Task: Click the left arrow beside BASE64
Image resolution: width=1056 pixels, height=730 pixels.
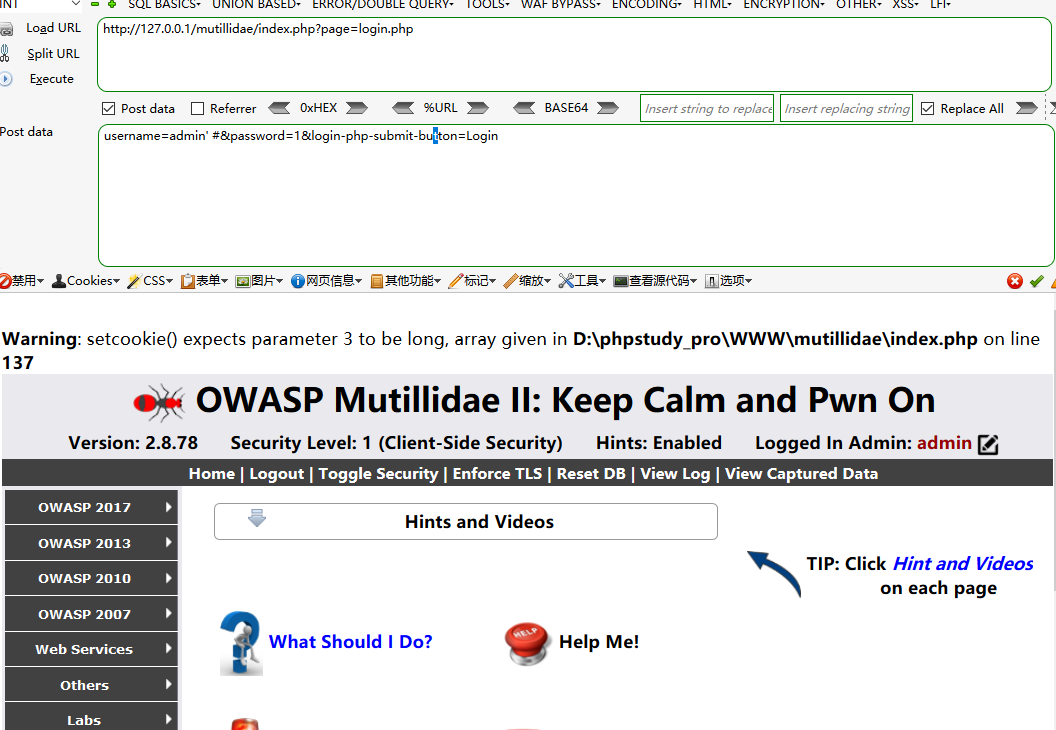Action: tap(524, 108)
